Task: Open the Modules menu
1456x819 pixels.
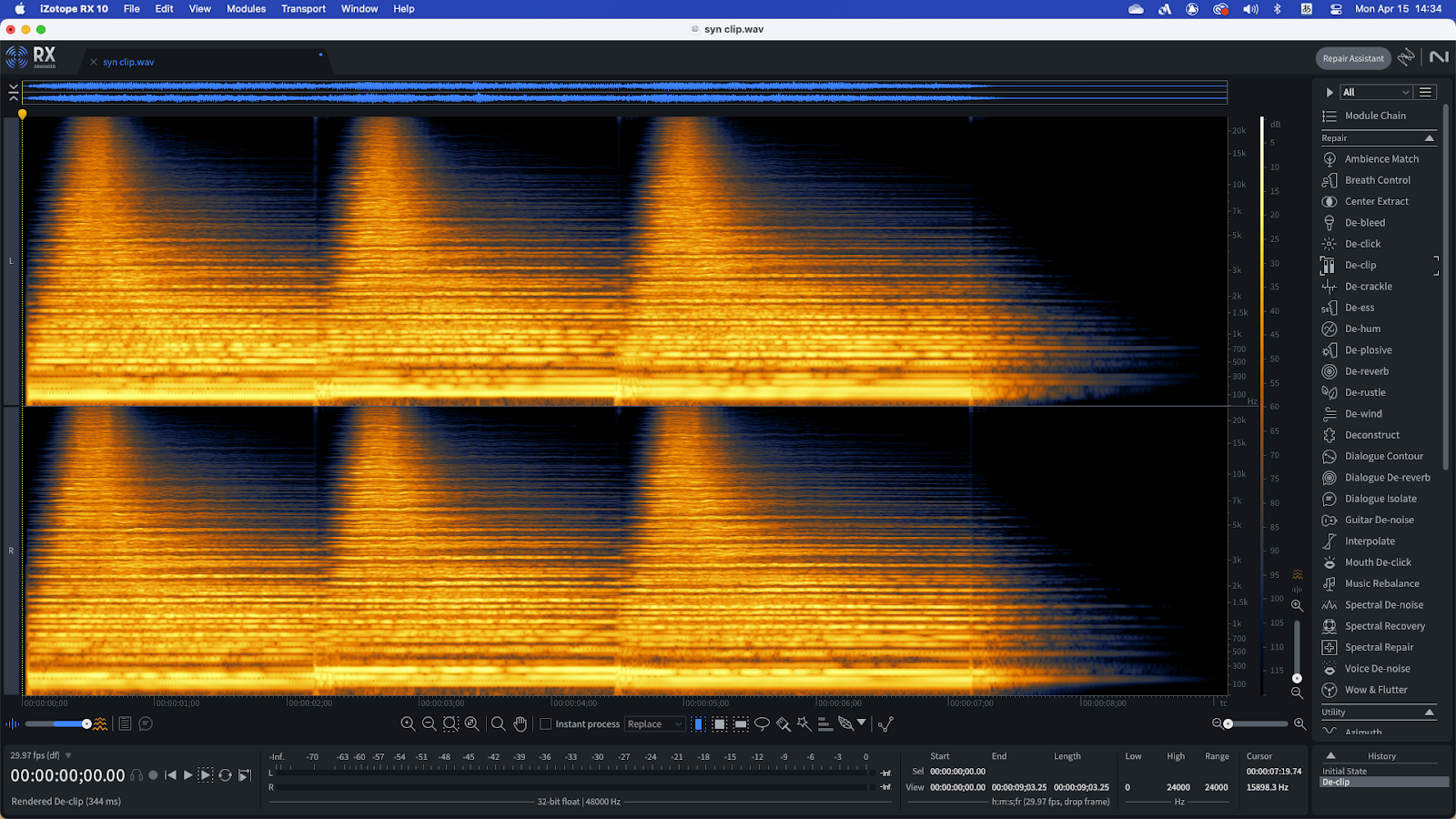Action: coord(246,9)
